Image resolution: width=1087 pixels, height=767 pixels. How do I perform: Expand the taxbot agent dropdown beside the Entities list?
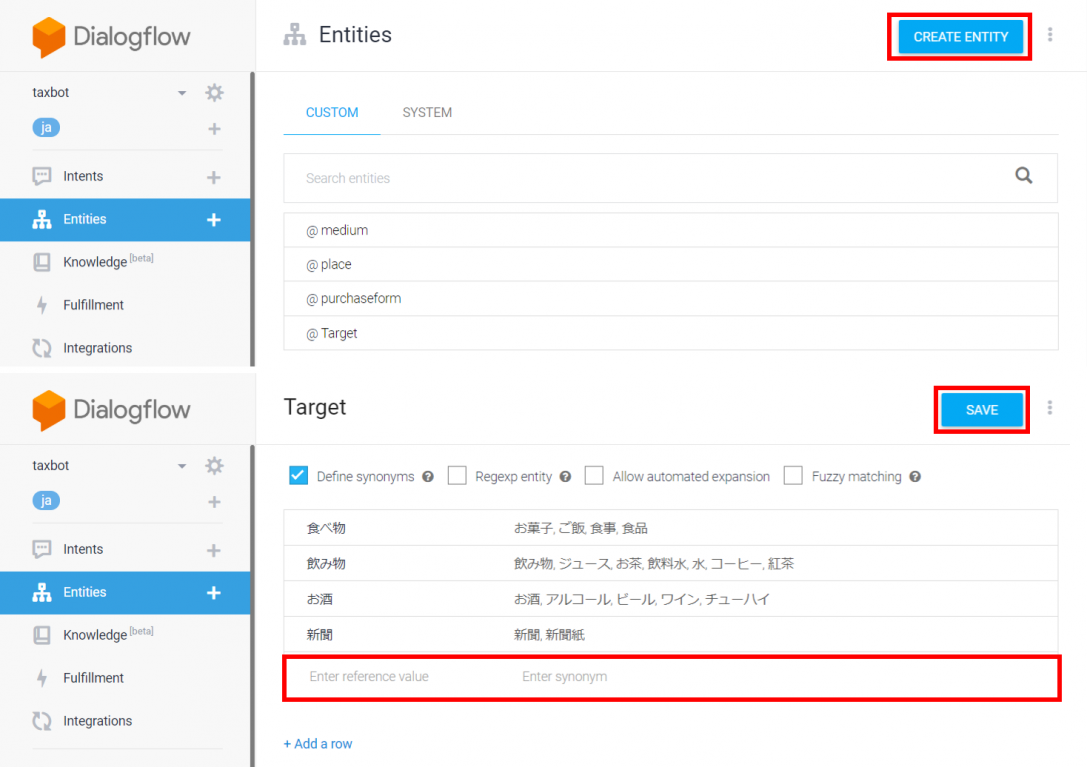(x=182, y=93)
